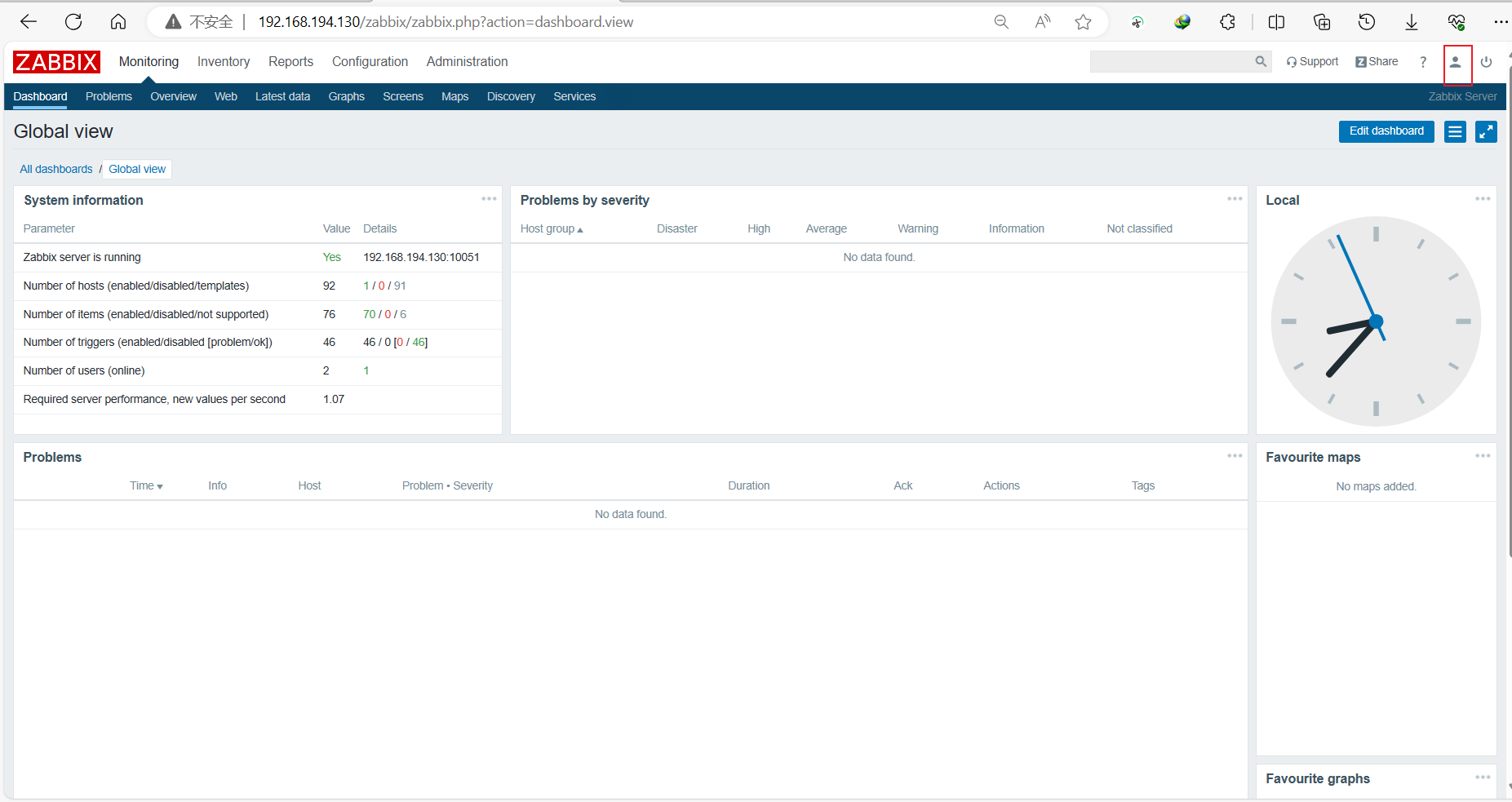Click the Edit dashboard button
The width and height of the screenshot is (1512, 802).
1386,131
